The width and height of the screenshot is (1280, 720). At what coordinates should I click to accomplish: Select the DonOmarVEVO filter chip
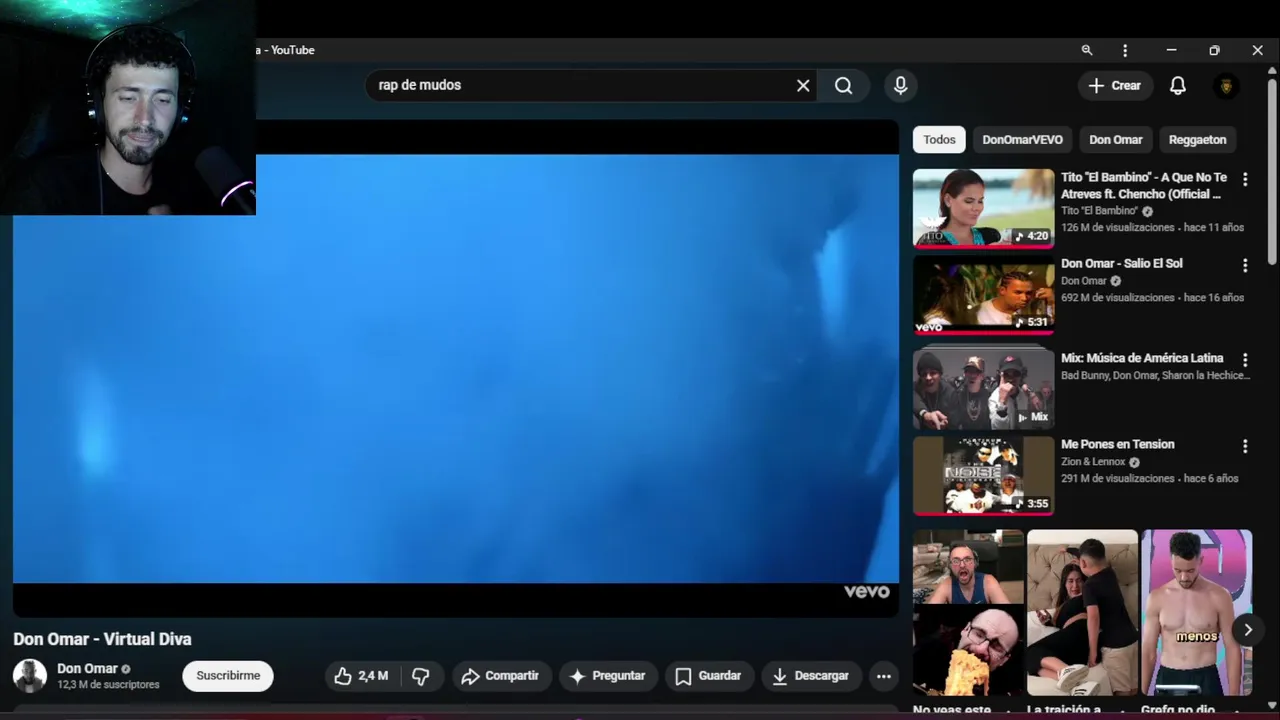coord(1022,140)
